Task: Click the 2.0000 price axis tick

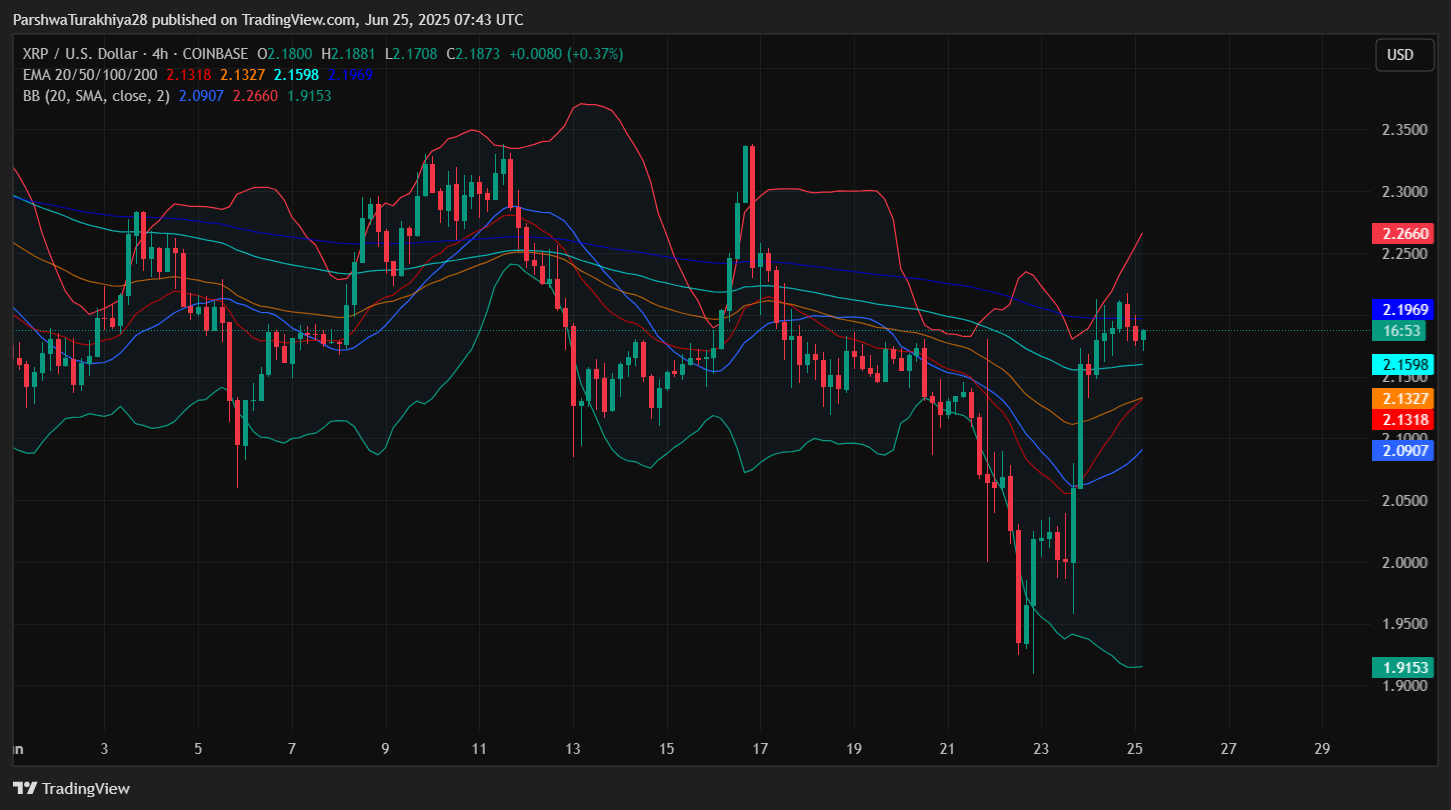Action: [x=1405, y=562]
